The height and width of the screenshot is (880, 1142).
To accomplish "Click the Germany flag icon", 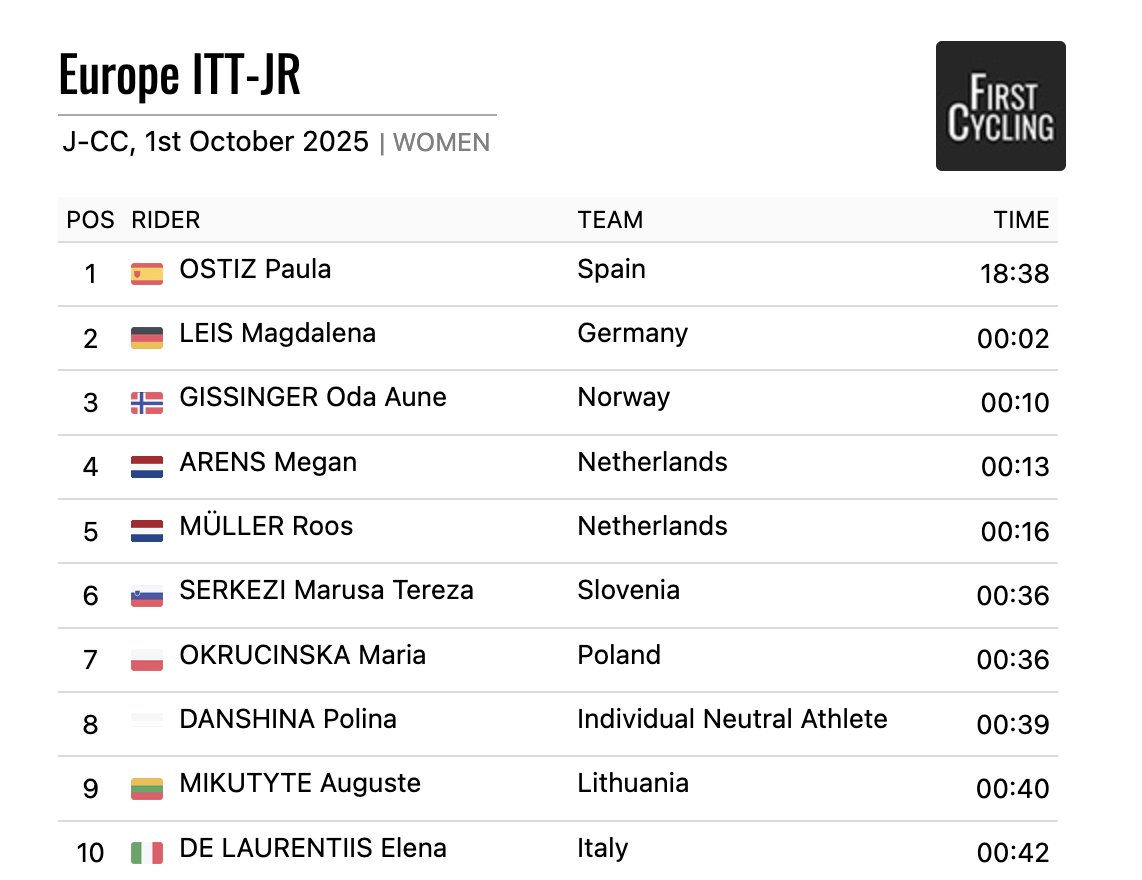I will [x=147, y=338].
